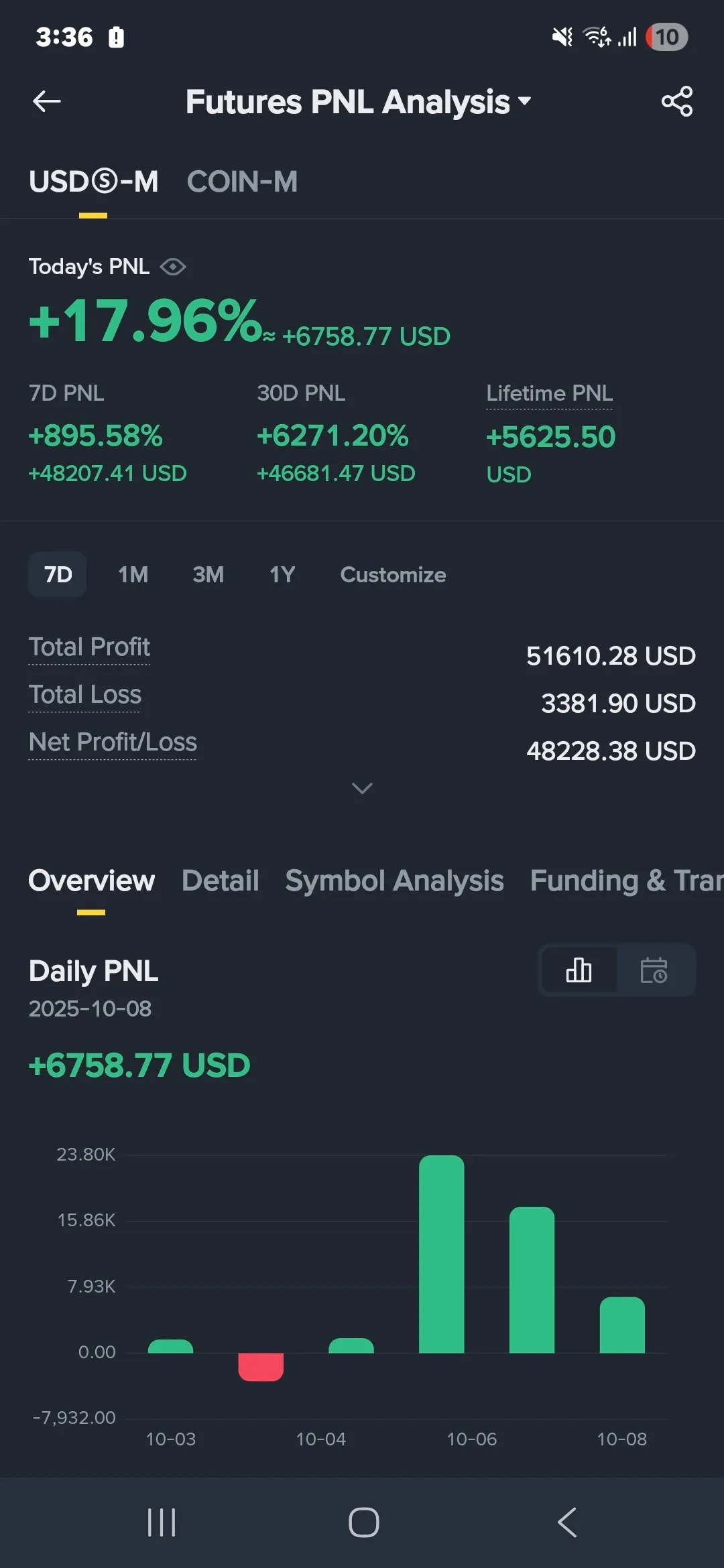Viewport: 724px width, 1568px height.
Task: Select the USDⓈ-M tab
Action: [x=93, y=182]
